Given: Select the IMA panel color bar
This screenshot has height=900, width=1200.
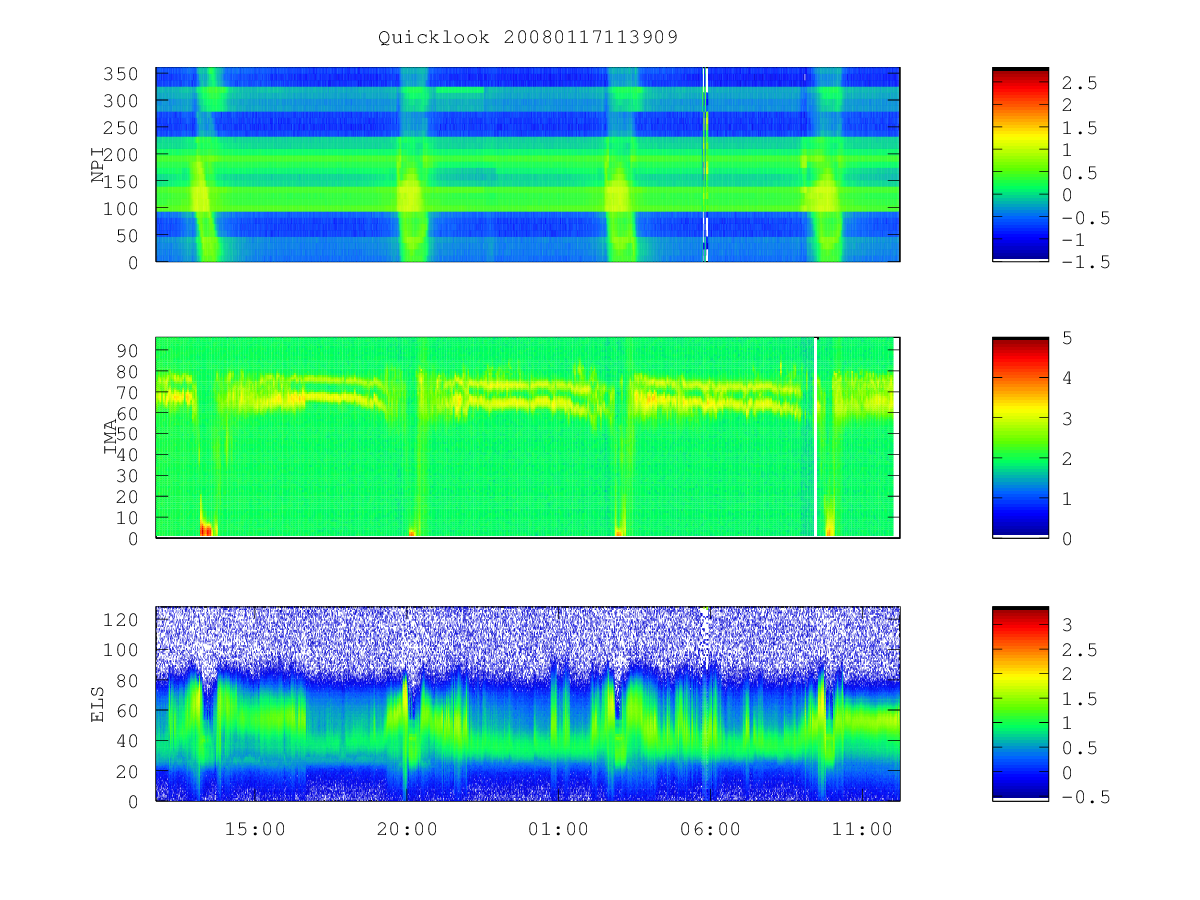Looking at the screenshot, I should click(1020, 437).
